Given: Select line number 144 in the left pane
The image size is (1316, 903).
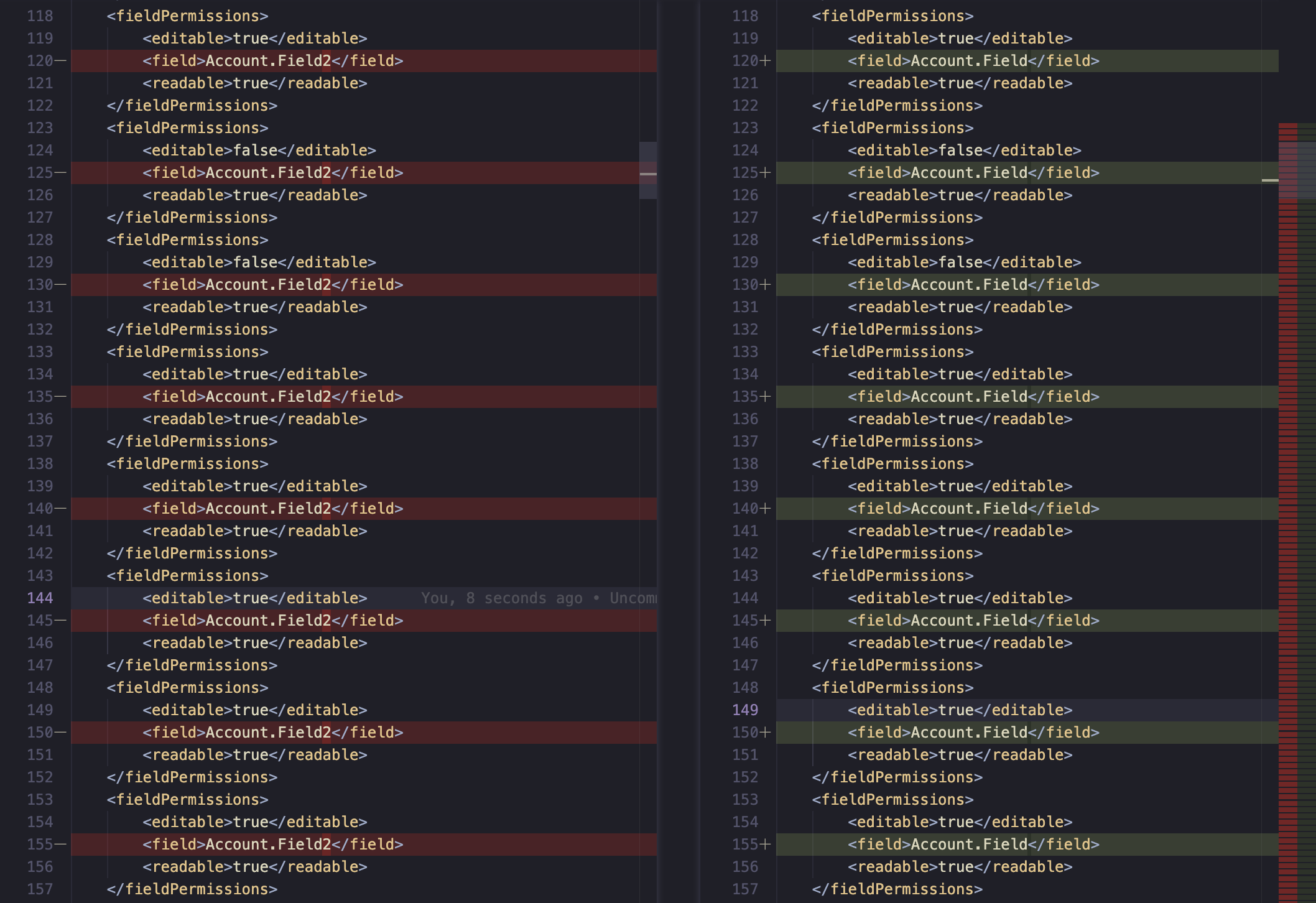Looking at the screenshot, I should [40, 598].
